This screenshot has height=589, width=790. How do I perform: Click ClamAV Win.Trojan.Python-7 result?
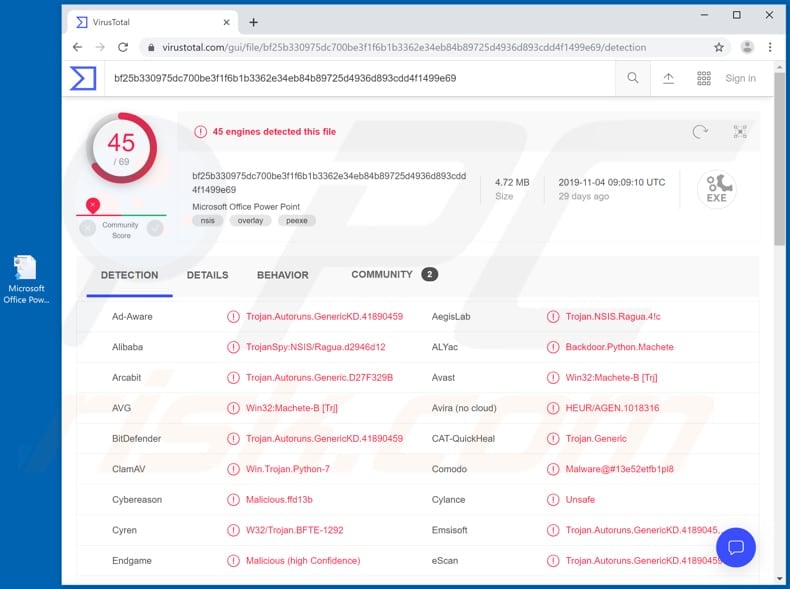[x=288, y=469]
